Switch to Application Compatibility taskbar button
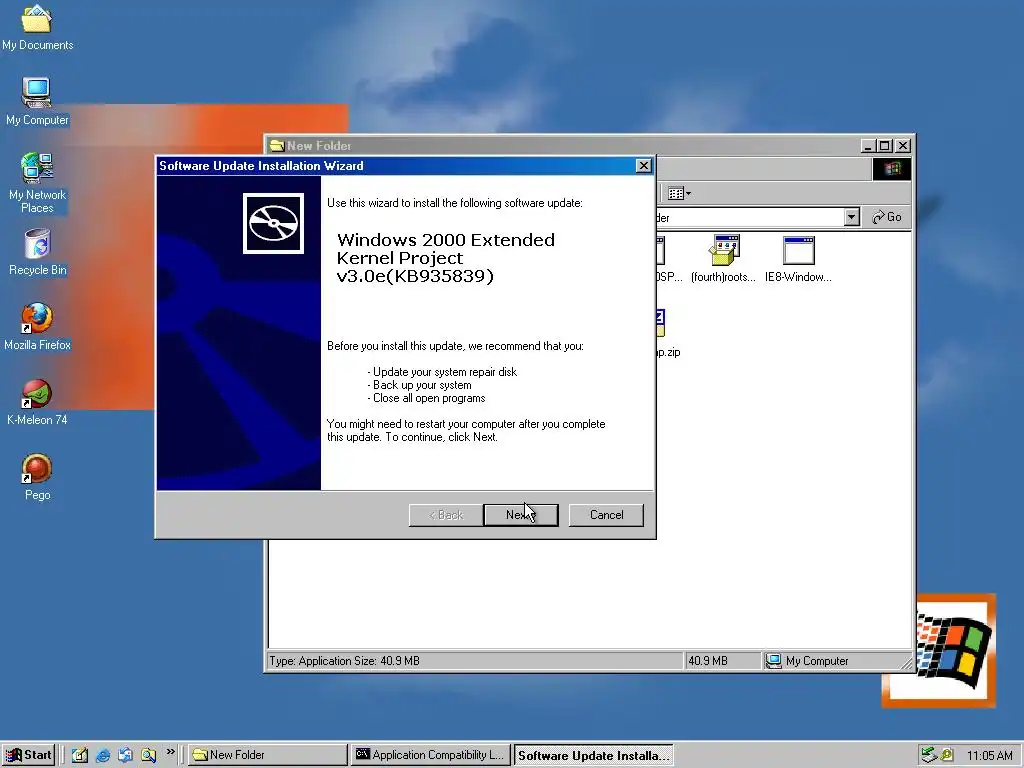1024x768 pixels. coord(430,755)
